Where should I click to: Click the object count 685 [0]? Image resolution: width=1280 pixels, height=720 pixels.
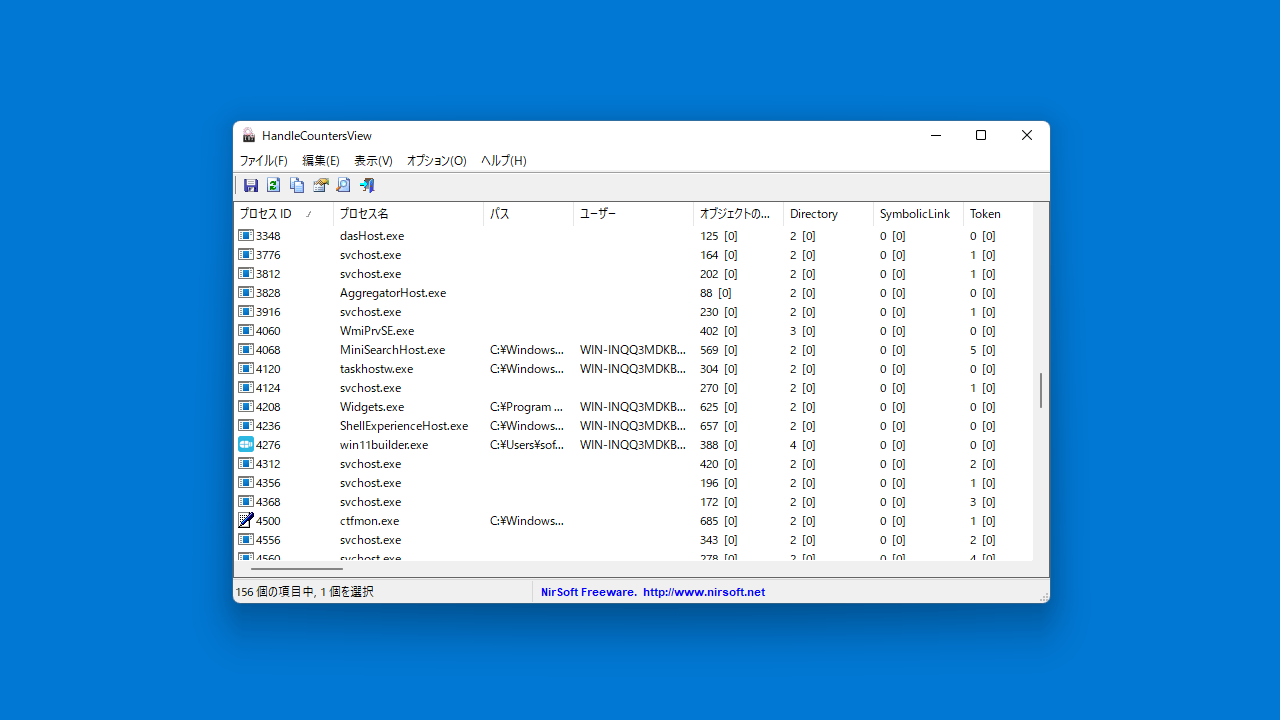(x=719, y=521)
